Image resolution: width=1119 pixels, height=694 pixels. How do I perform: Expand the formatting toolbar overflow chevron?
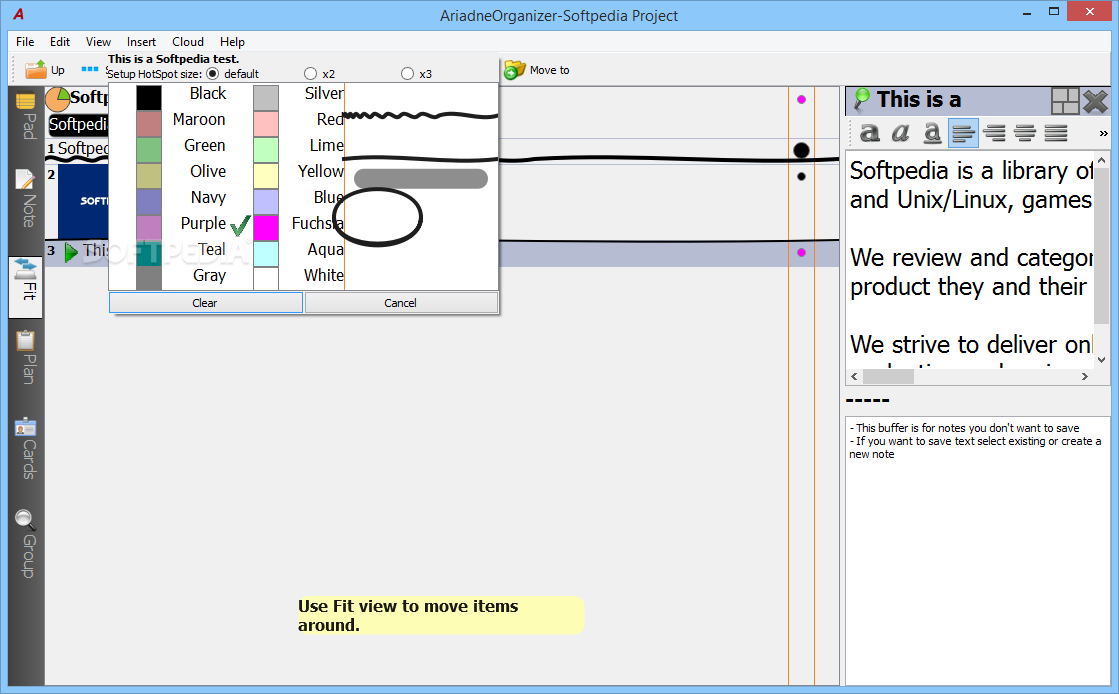1103,134
